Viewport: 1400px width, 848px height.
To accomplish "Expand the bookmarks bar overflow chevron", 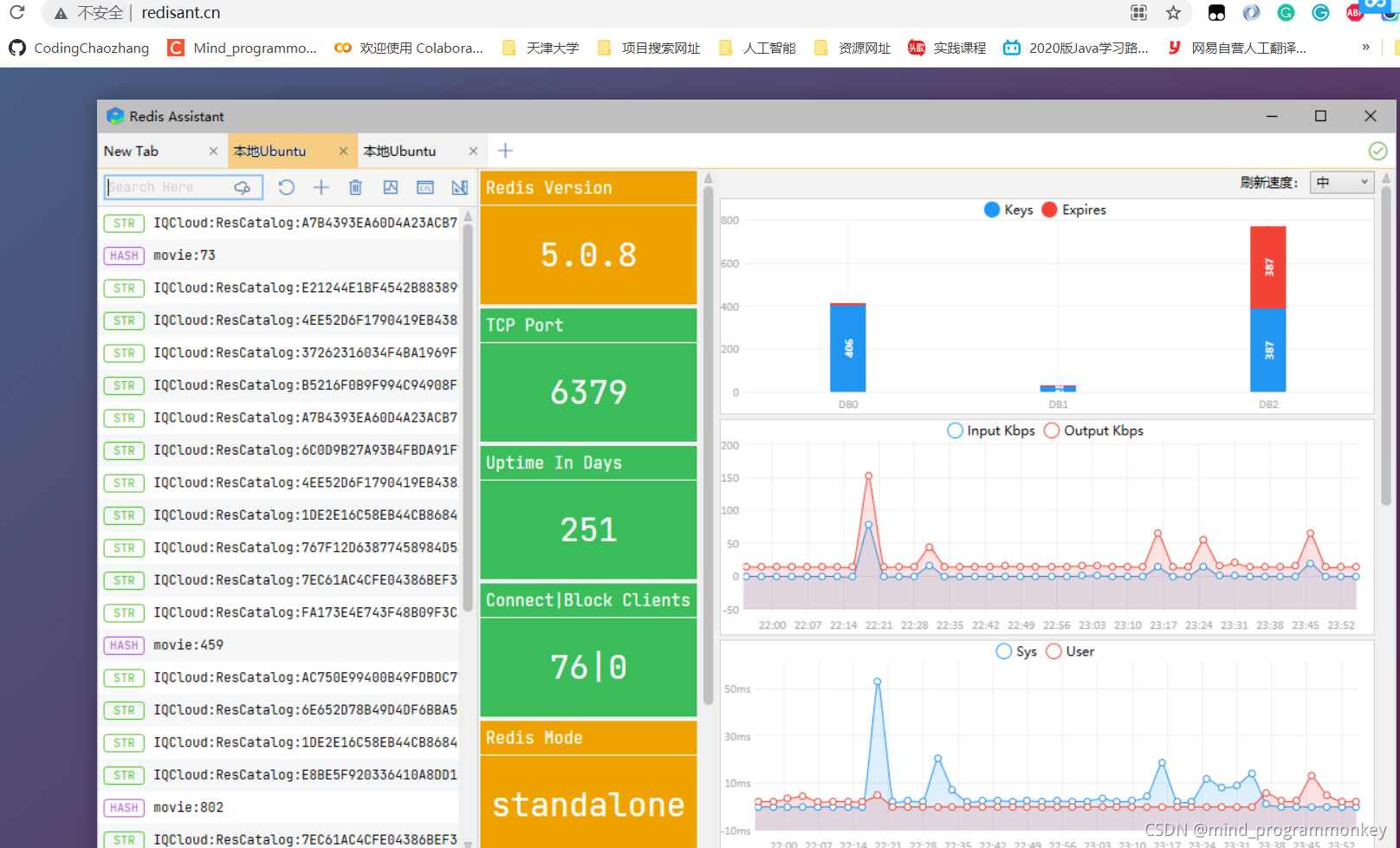I will click(1366, 47).
